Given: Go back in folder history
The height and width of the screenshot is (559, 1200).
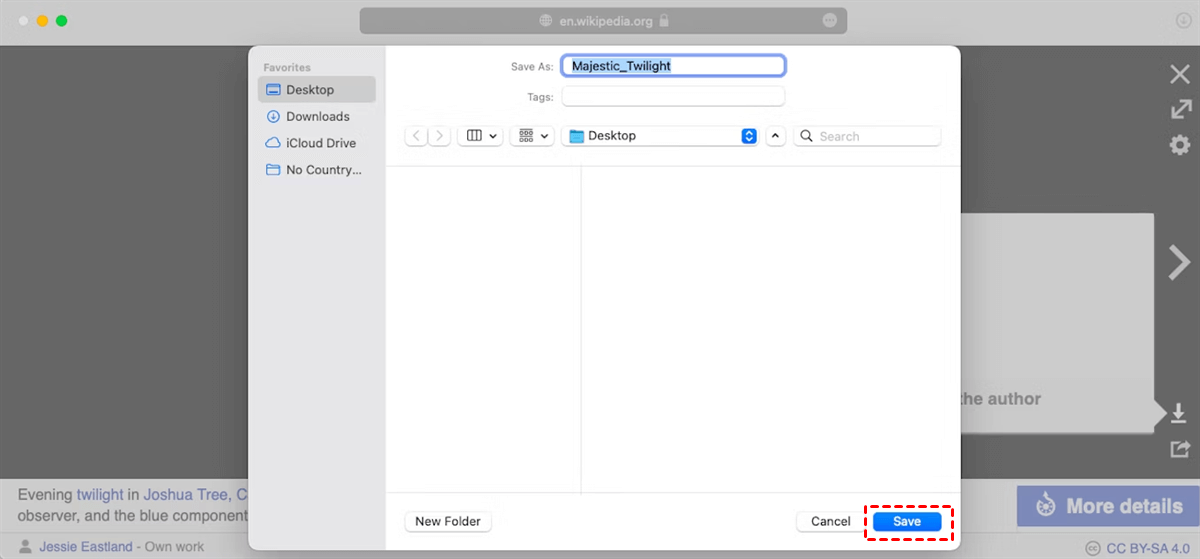Looking at the screenshot, I should (416, 136).
